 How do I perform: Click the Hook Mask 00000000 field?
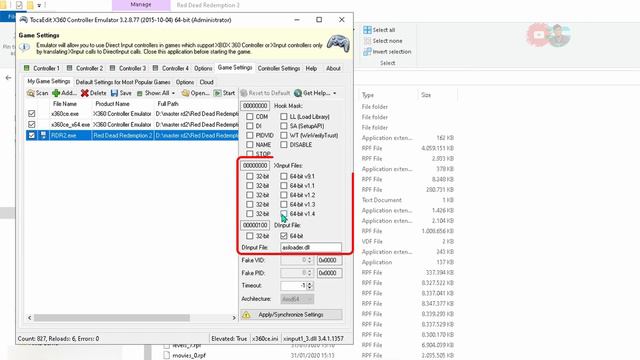click(255, 106)
